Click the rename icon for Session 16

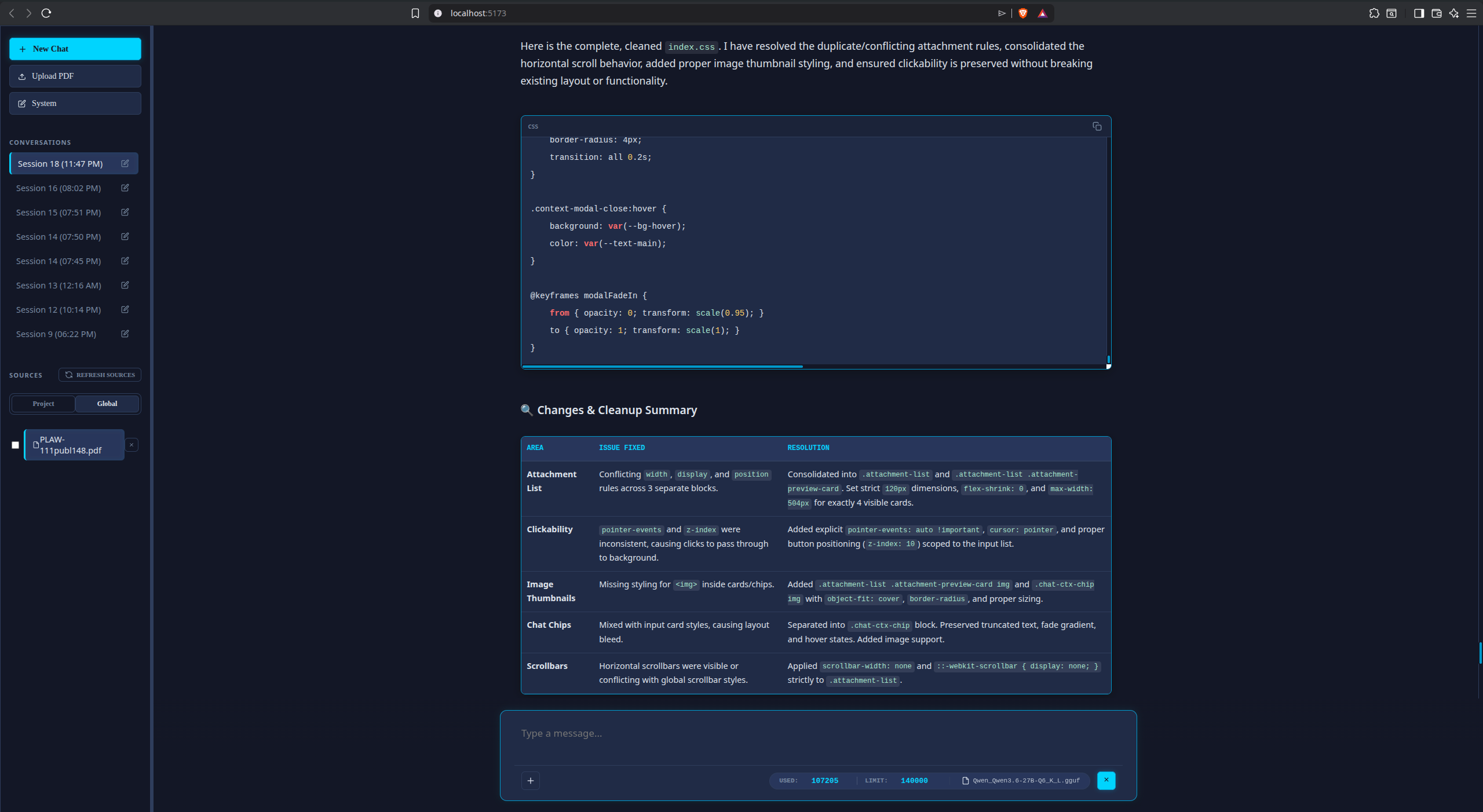(125, 188)
